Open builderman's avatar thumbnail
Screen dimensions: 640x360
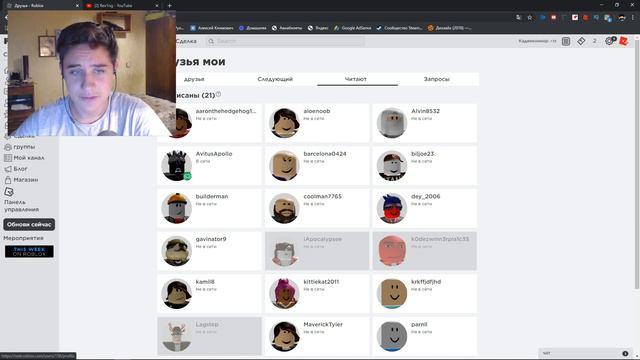click(x=176, y=208)
